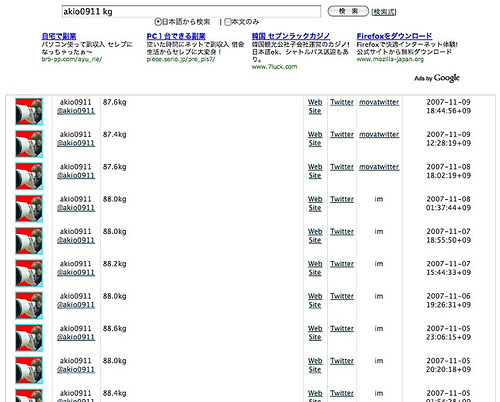Open Web Site link in 12:28:19 row
Viewport: 500px width, 402px height.
pyautogui.click(x=315, y=139)
